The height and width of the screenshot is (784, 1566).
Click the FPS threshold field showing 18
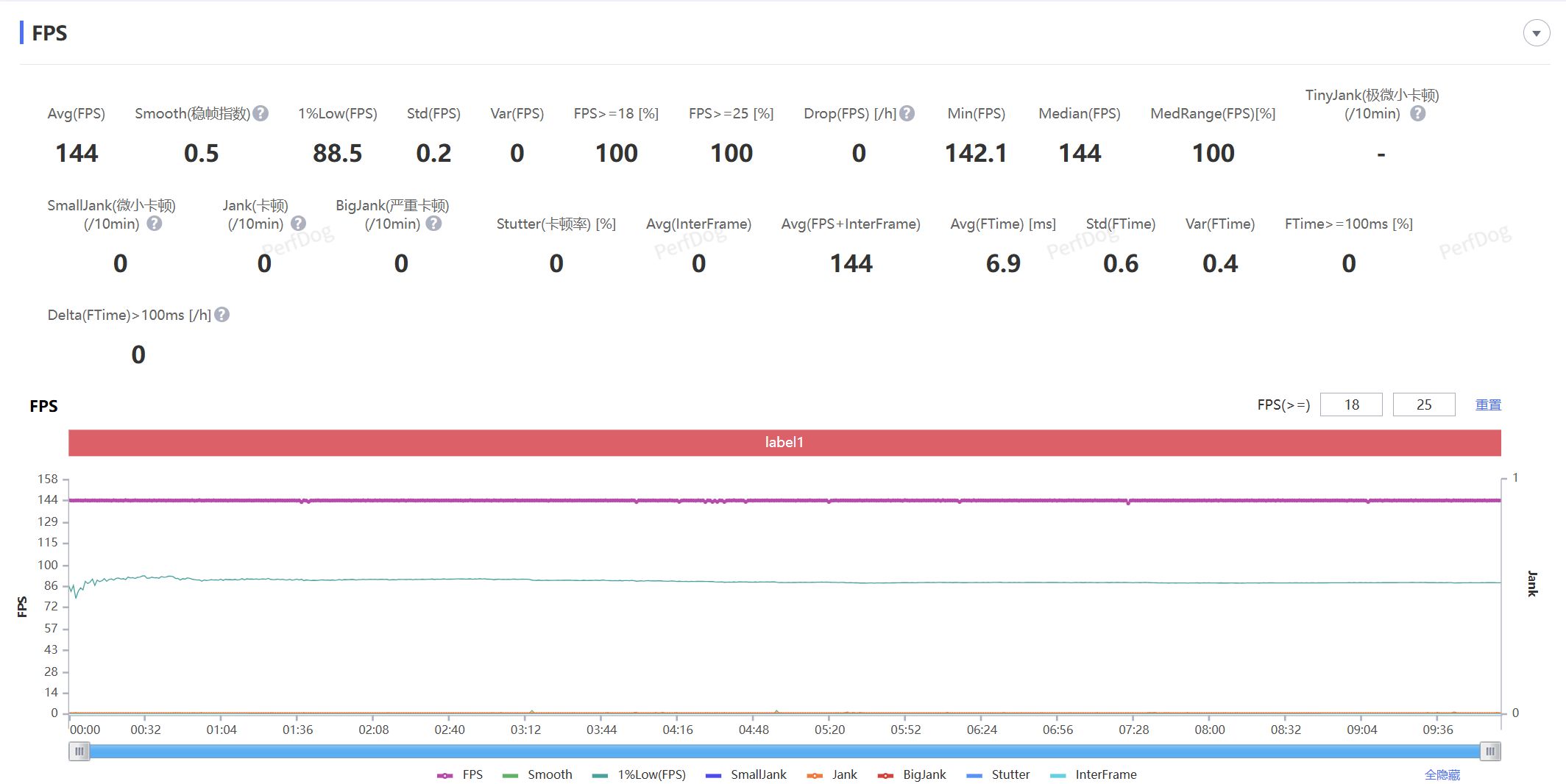(1351, 405)
